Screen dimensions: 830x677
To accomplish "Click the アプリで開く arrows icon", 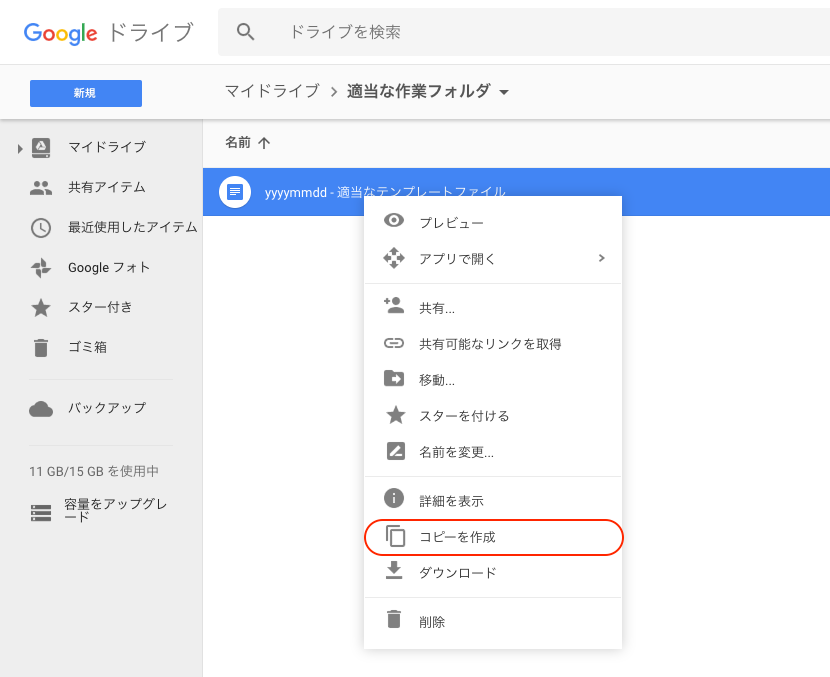I will [394, 258].
